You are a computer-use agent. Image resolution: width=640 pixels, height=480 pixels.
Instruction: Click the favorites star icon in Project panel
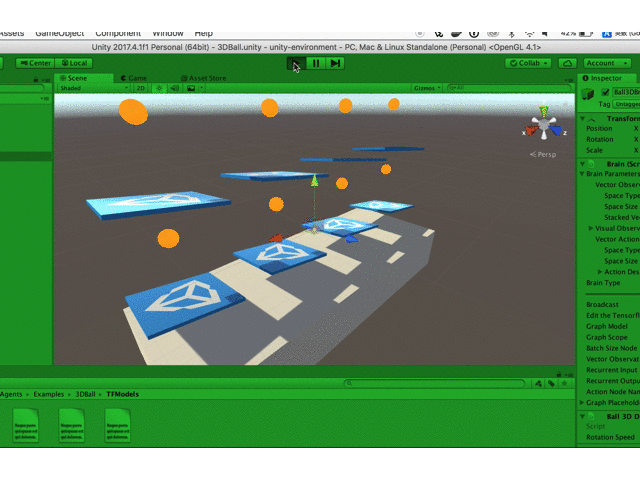pos(564,383)
